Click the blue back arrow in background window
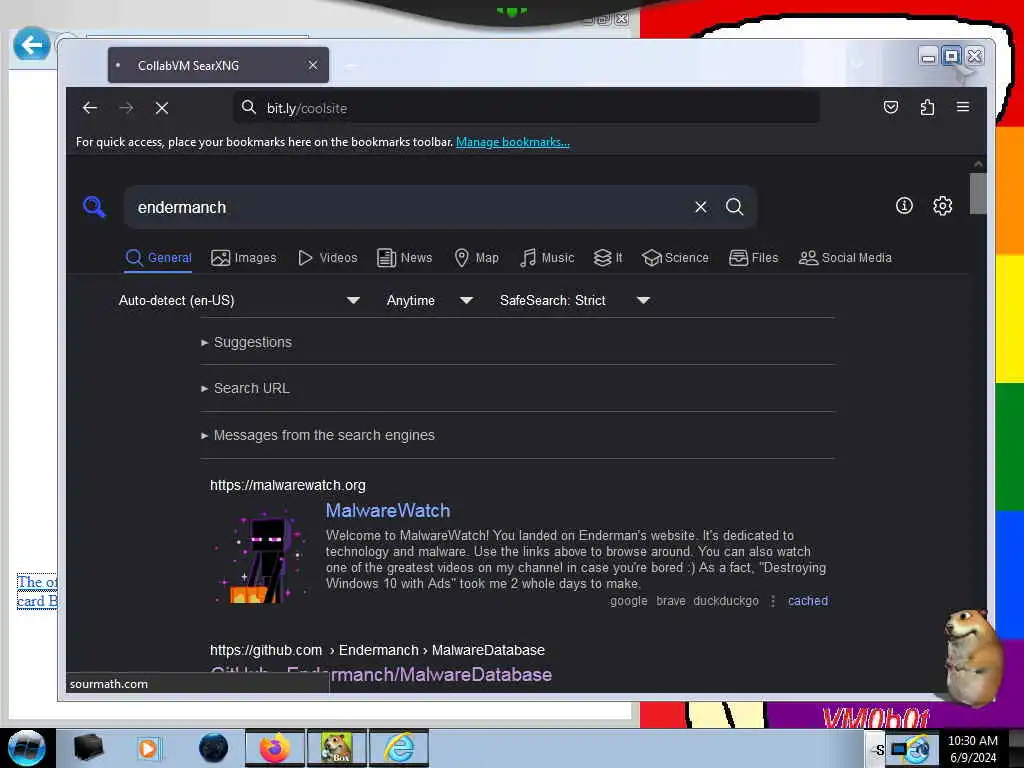 point(31,44)
